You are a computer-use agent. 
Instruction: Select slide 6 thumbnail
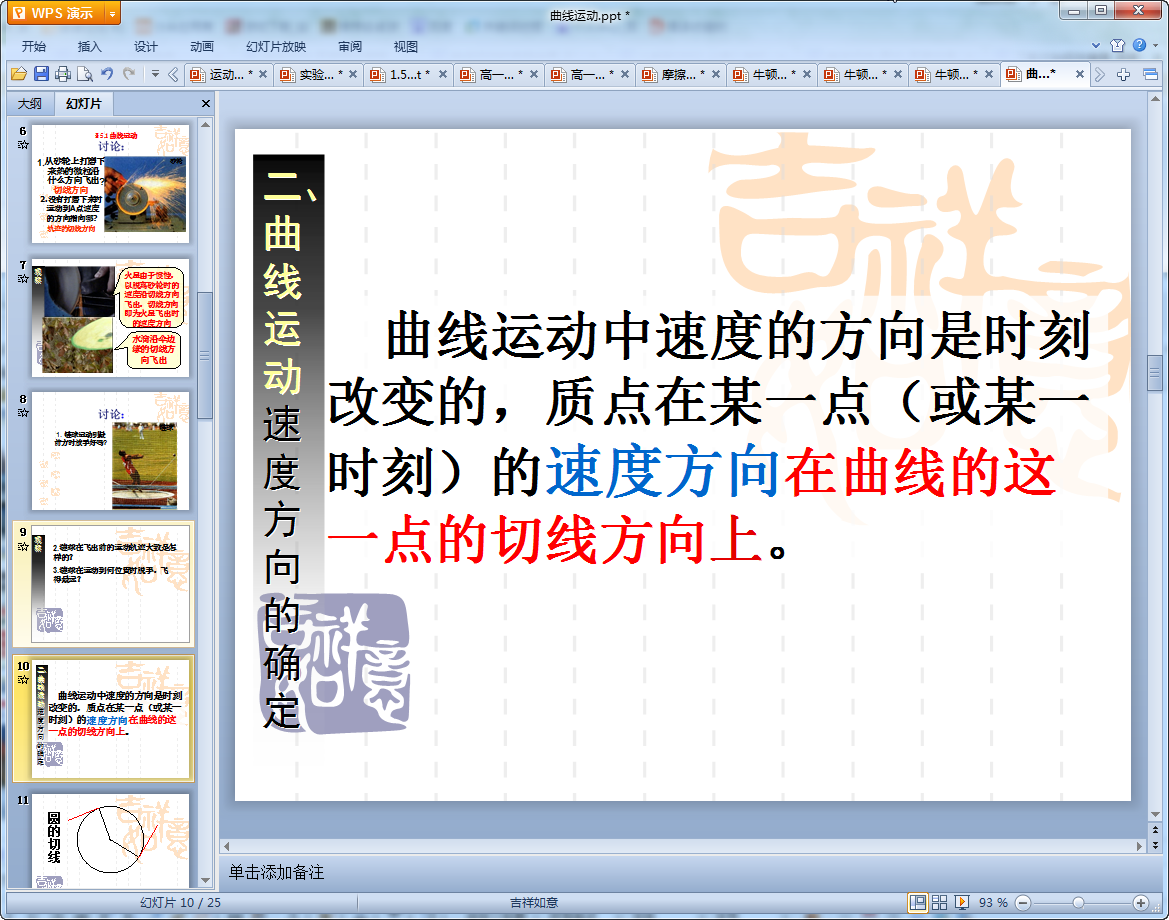pyautogui.click(x=110, y=183)
